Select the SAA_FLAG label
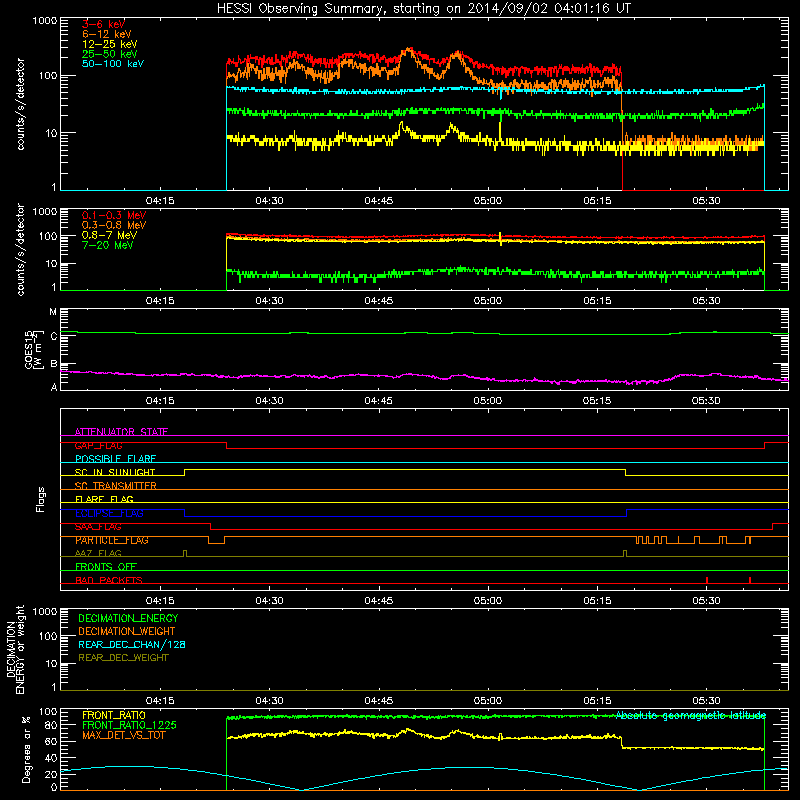The height and width of the screenshot is (800, 800). coord(98,527)
